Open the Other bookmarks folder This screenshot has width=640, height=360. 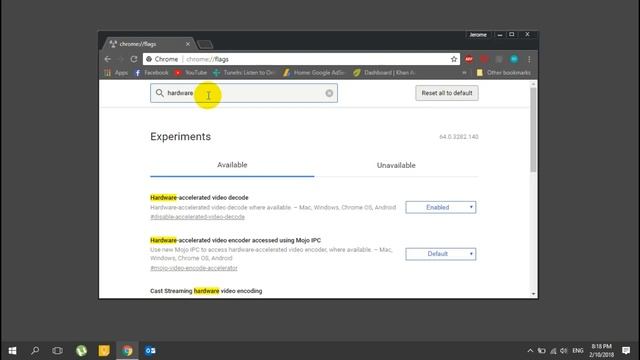click(504, 73)
